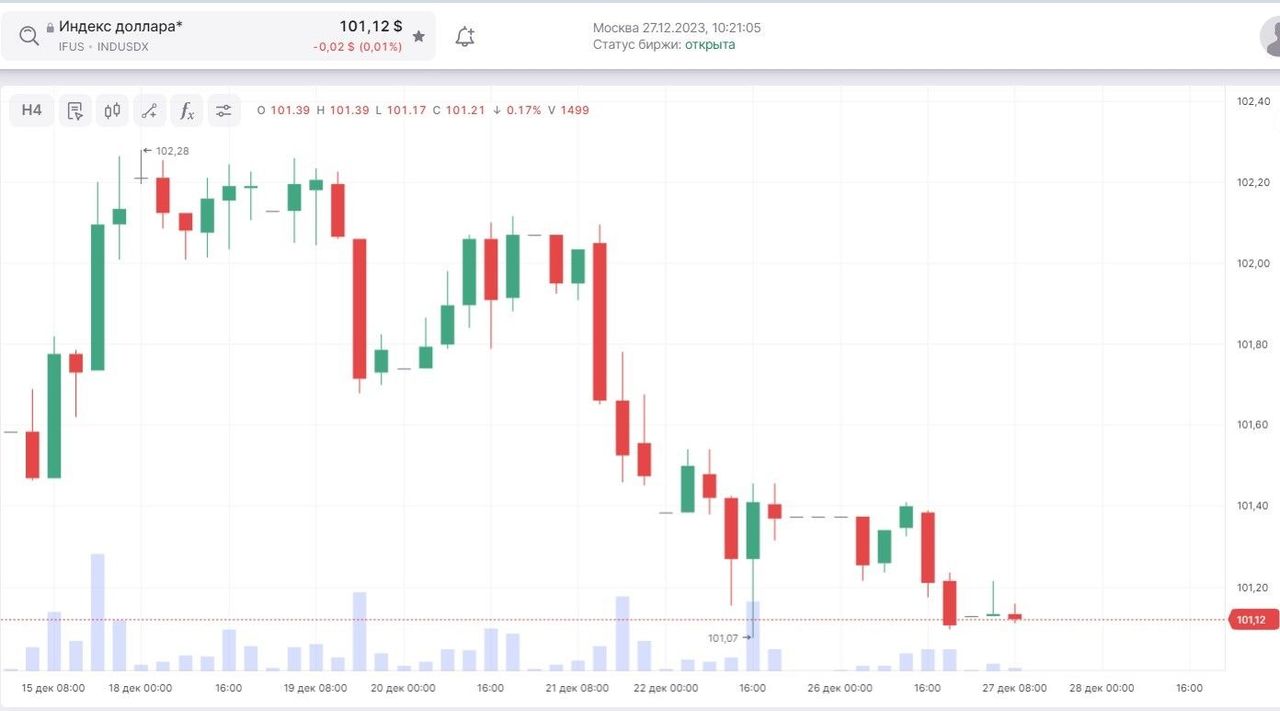1280x711 pixels.
Task: Add a price alert with the bell icon
Action: 465,37
